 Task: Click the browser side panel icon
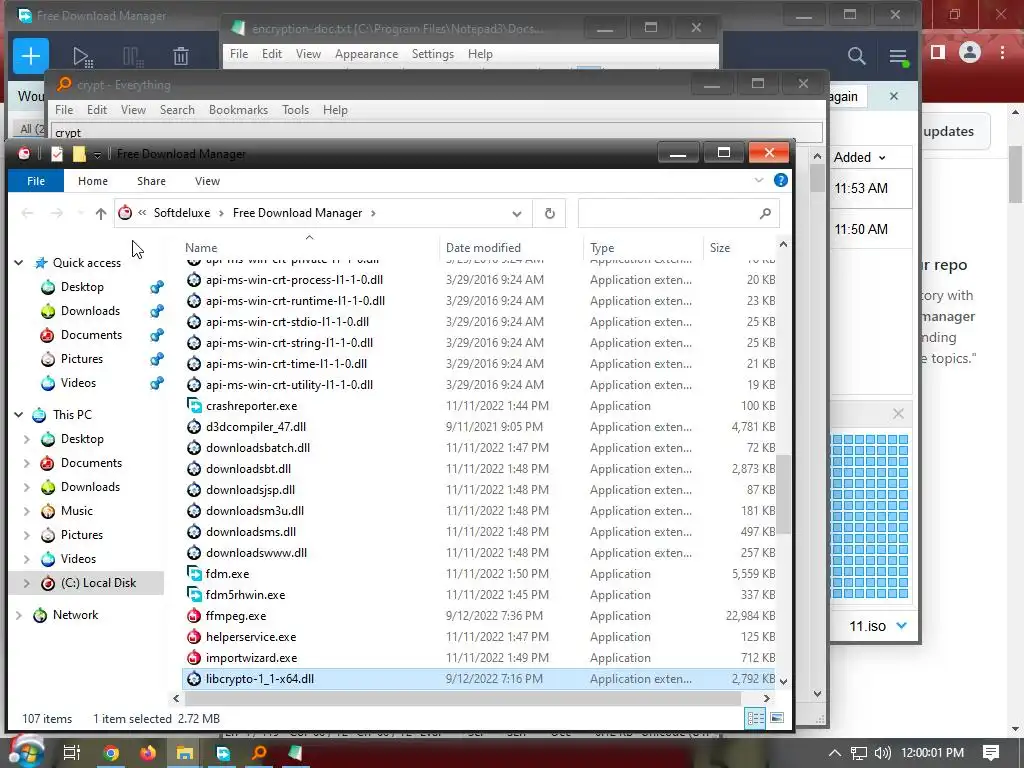click(938, 52)
